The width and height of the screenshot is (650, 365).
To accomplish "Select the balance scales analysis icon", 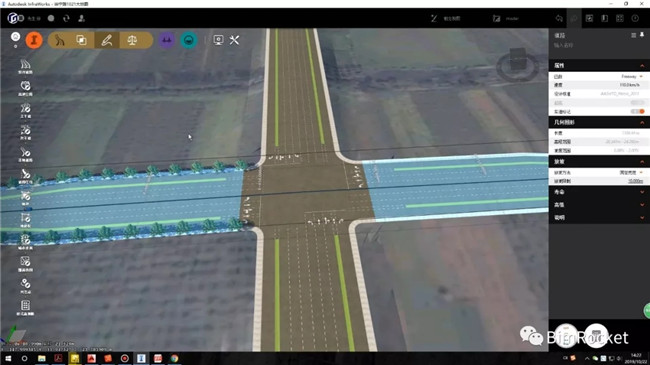I will click(132, 40).
